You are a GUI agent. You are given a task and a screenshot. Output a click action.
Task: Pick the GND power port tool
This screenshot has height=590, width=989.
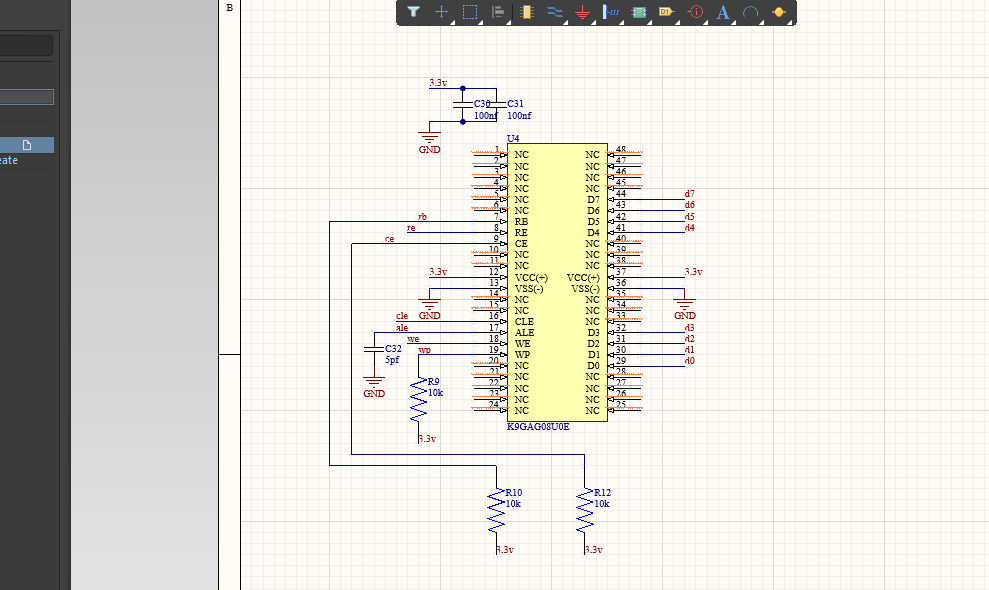point(583,13)
